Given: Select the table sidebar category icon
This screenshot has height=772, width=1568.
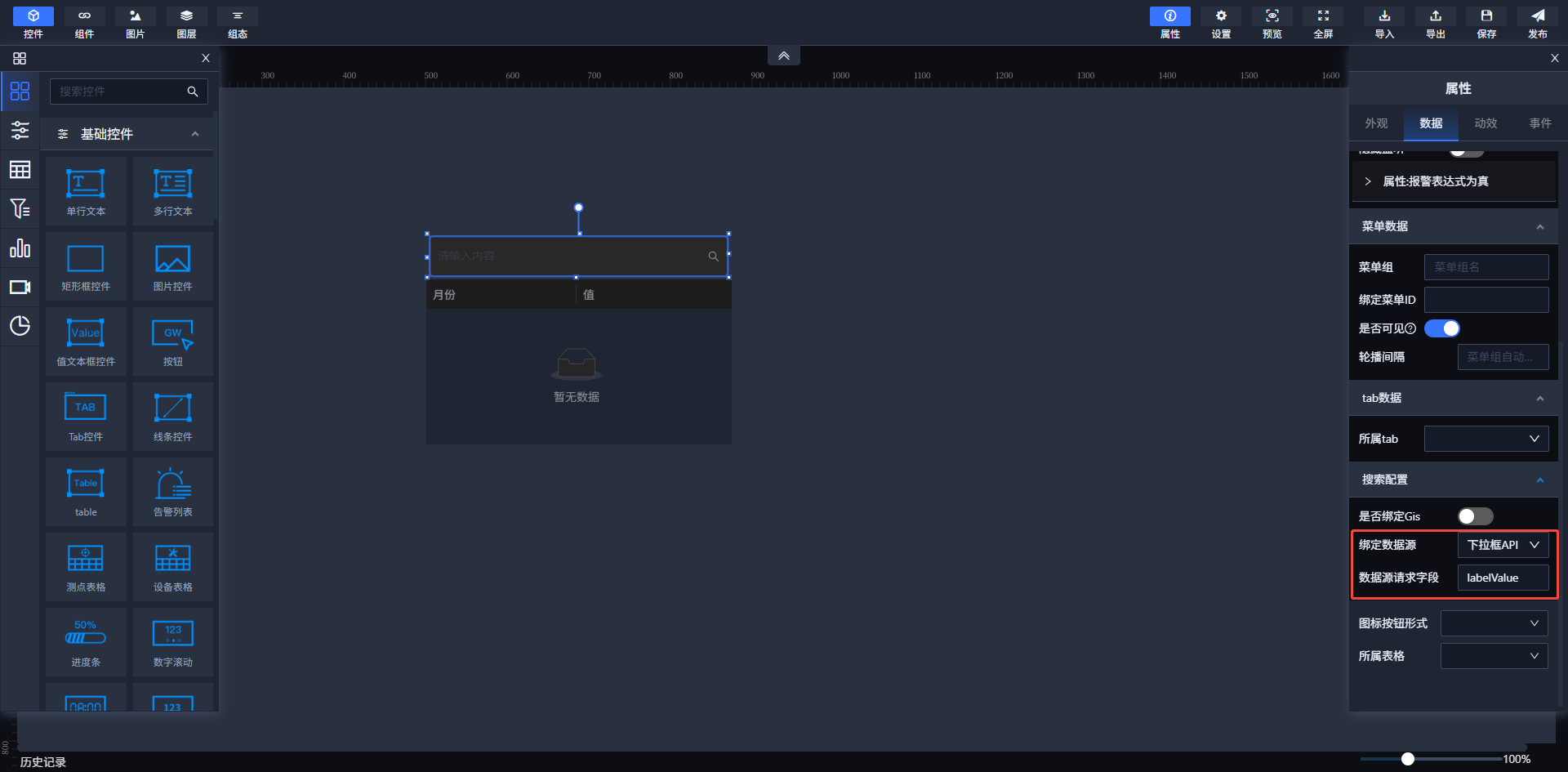Looking at the screenshot, I should pyautogui.click(x=20, y=169).
